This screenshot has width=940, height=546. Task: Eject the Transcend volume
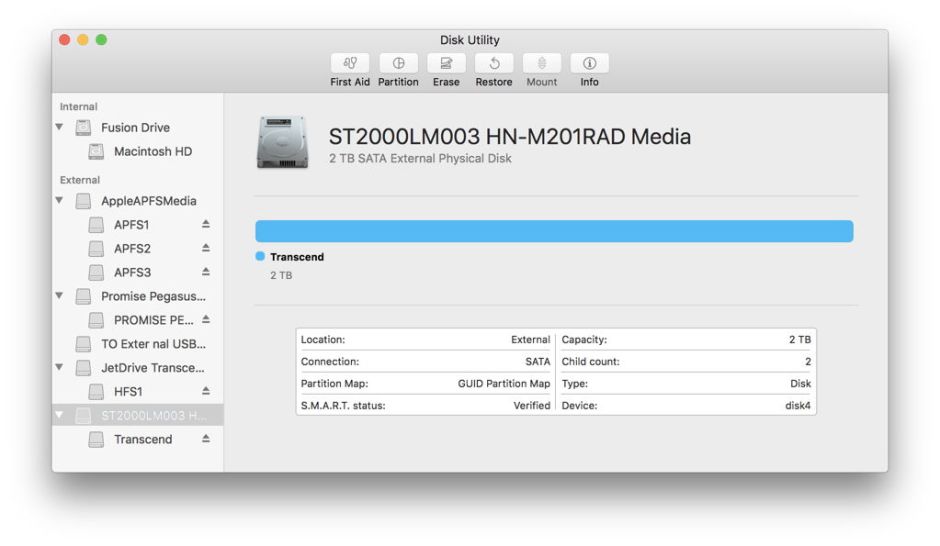(x=206, y=440)
